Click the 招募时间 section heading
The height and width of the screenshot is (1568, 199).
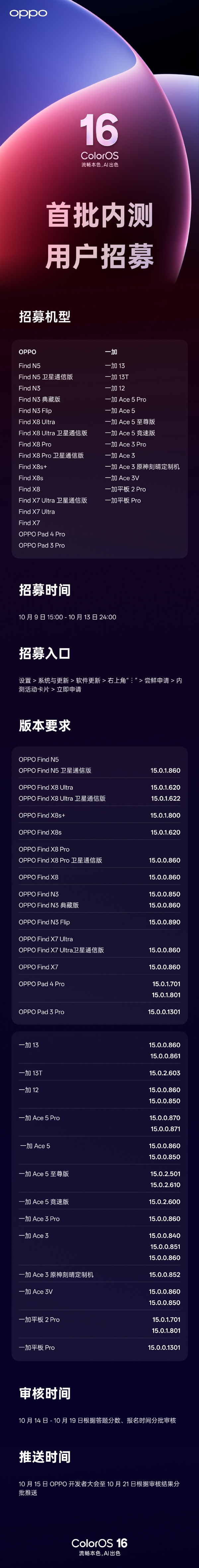tap(44, 590)
